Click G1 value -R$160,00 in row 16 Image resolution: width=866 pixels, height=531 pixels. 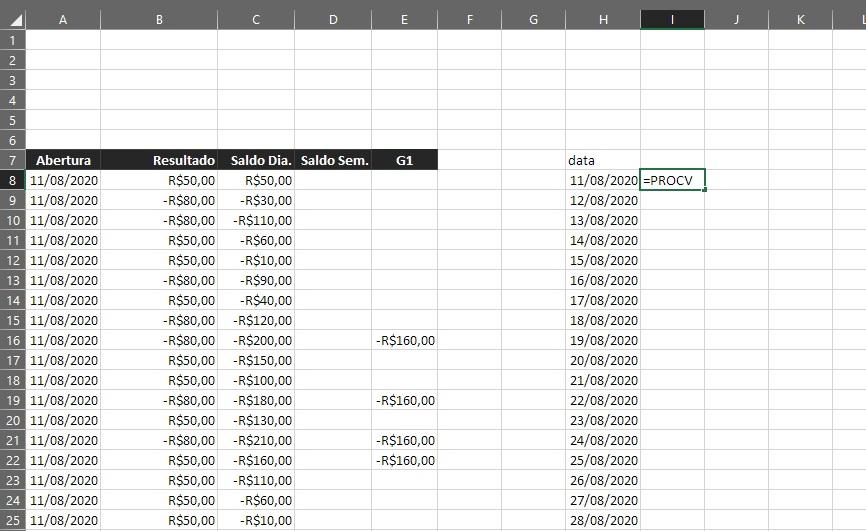[404, 340]
